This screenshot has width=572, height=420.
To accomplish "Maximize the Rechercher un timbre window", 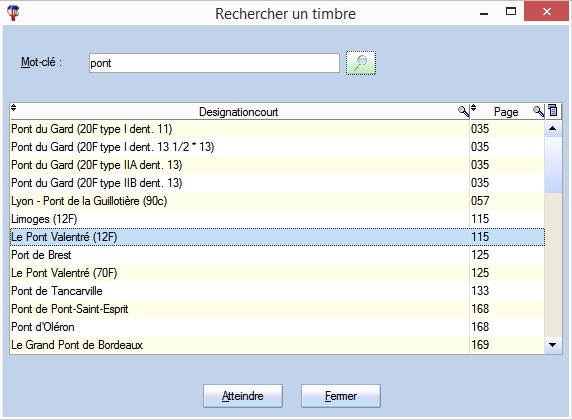I will tap(511, 12).
